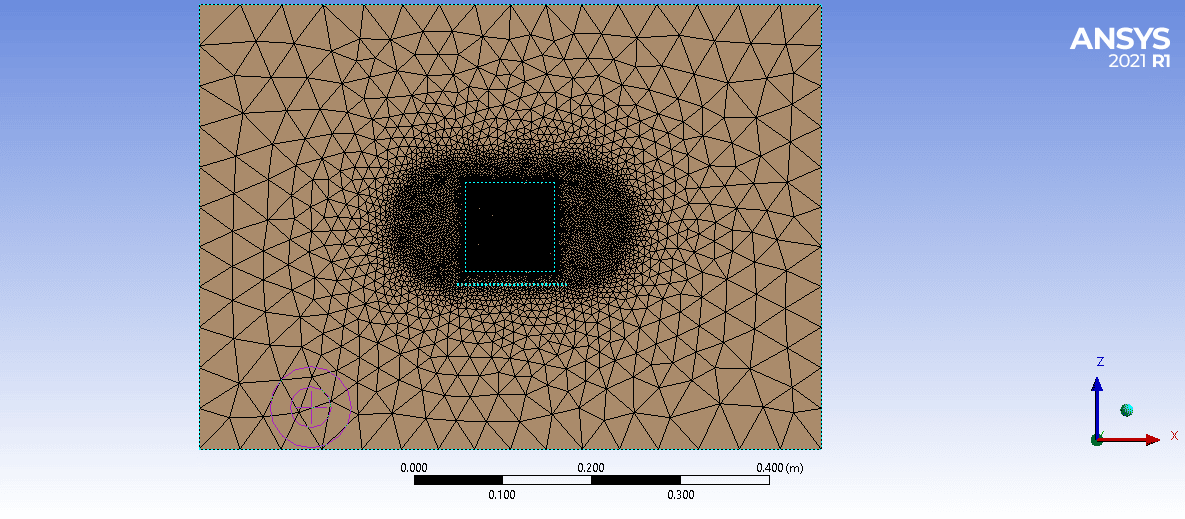Viewport: 1185px width, 519px height.
Task: Click the top cyan dotted edge of mesh domain
Action: [x=510, y=5]
